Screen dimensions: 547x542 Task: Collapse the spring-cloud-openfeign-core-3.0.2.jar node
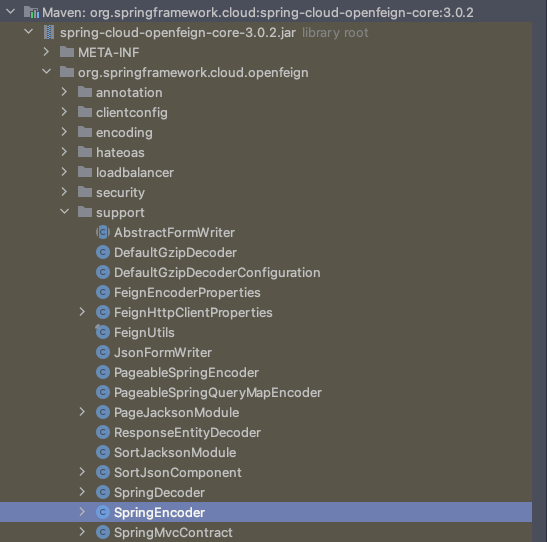click(29, 32)
